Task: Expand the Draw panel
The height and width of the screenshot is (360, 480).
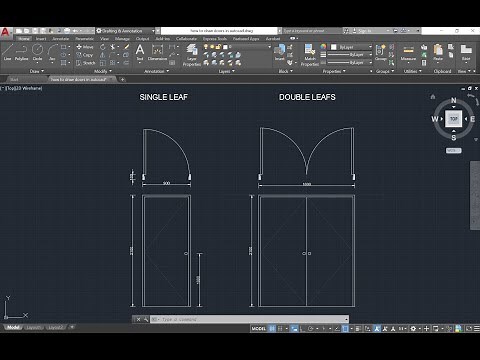Action: pyautogui.click(x=37, y=71)
